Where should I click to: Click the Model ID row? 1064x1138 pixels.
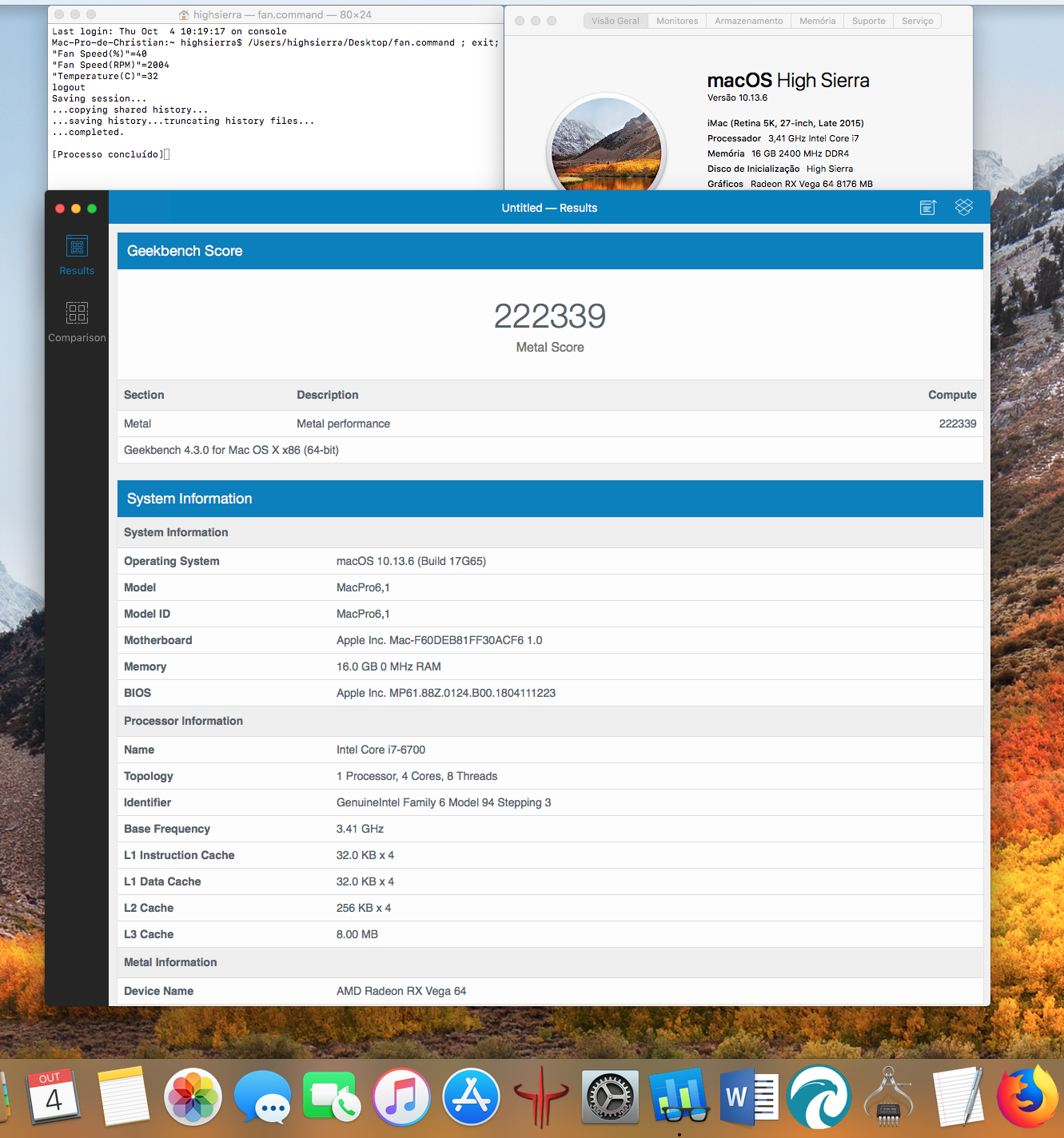[x=550, y=614]
